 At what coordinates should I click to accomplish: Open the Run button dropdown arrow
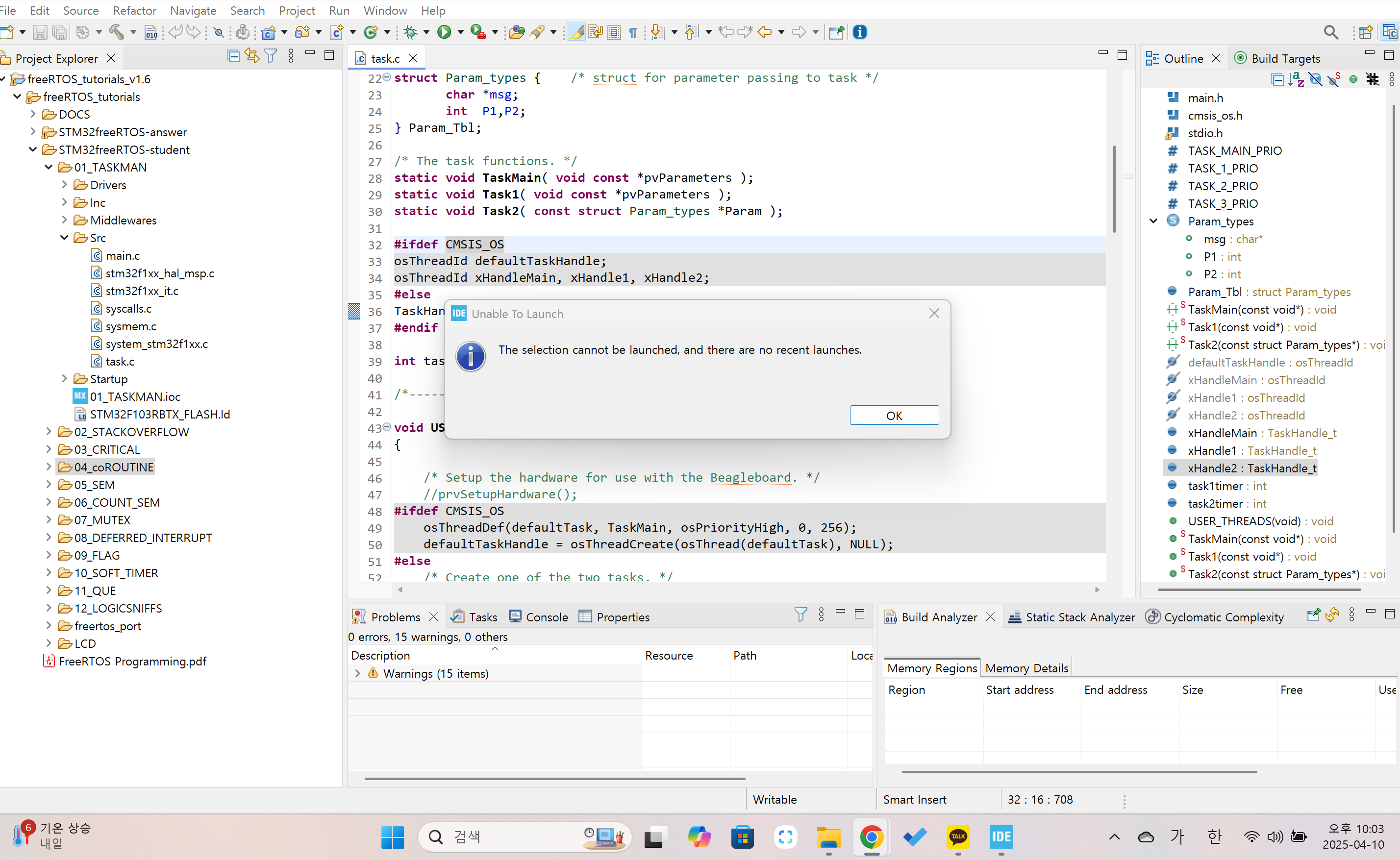(x=461, y=32)
